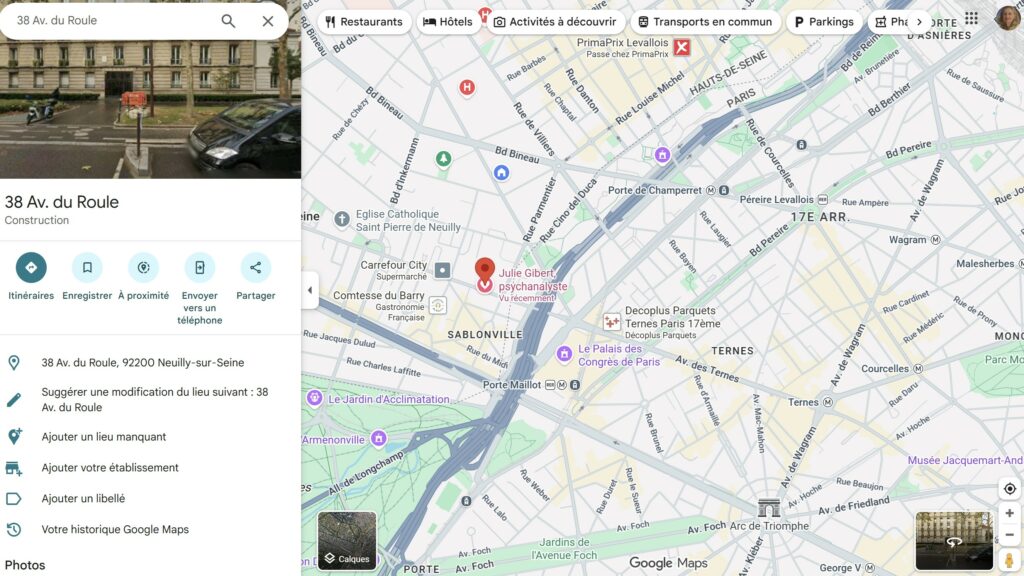Image resolution: width=1024 pixels, height=576 pixels.
Task: Click Envoyer vers un téléphone icon
Action: tap(199, 268)
